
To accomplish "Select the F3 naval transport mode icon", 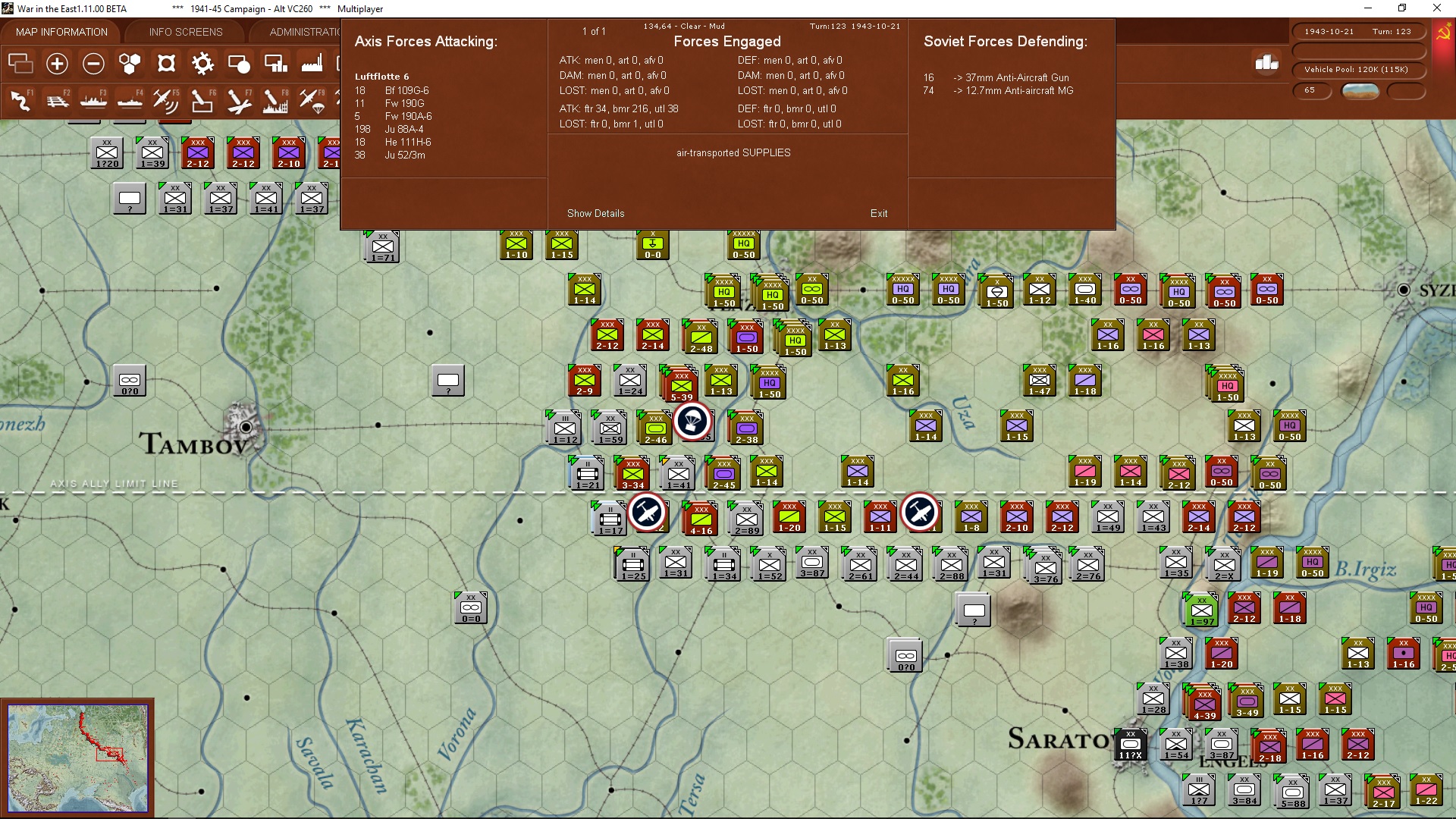I will tap(94, 101).
